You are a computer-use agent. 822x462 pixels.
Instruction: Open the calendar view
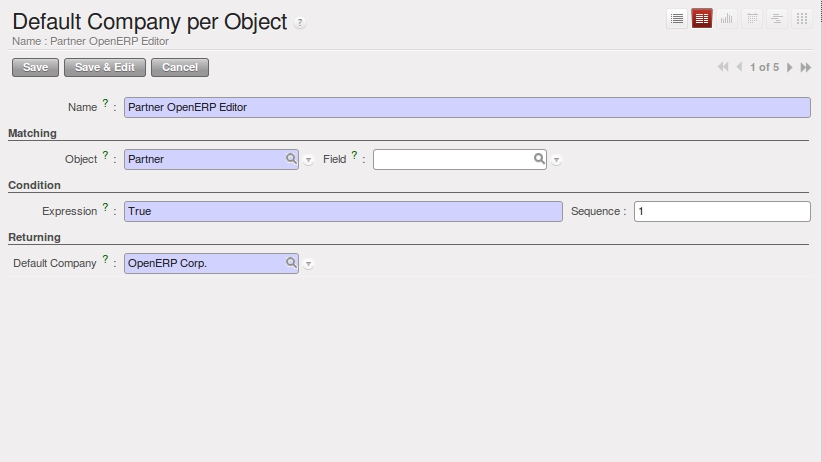[x=752, y=19]
